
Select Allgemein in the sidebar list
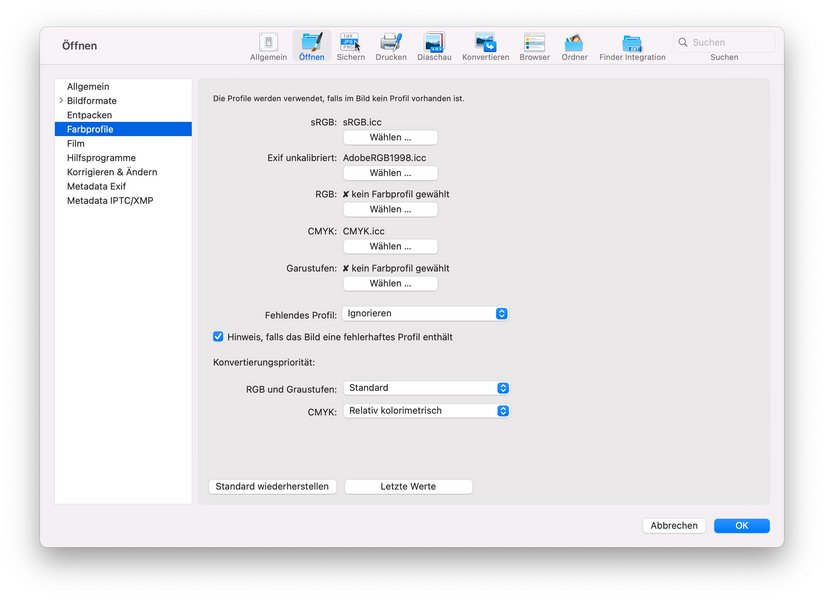point(123,86)
